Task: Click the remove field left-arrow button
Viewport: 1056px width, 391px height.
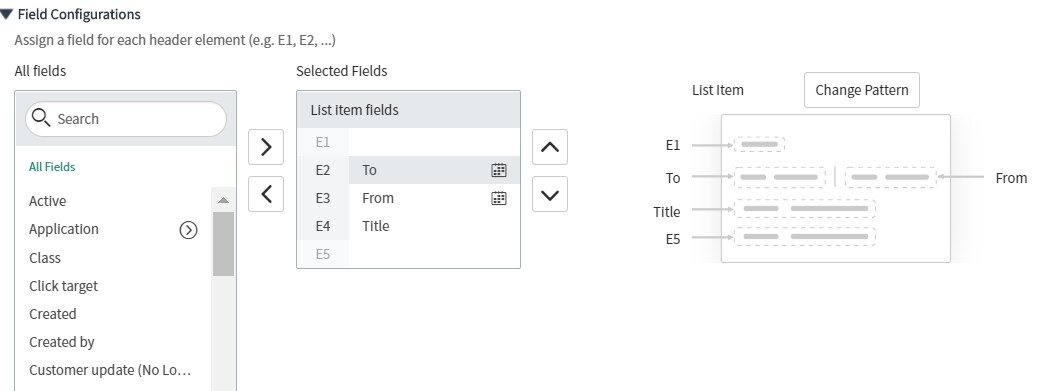Action: tap(265, 194)
